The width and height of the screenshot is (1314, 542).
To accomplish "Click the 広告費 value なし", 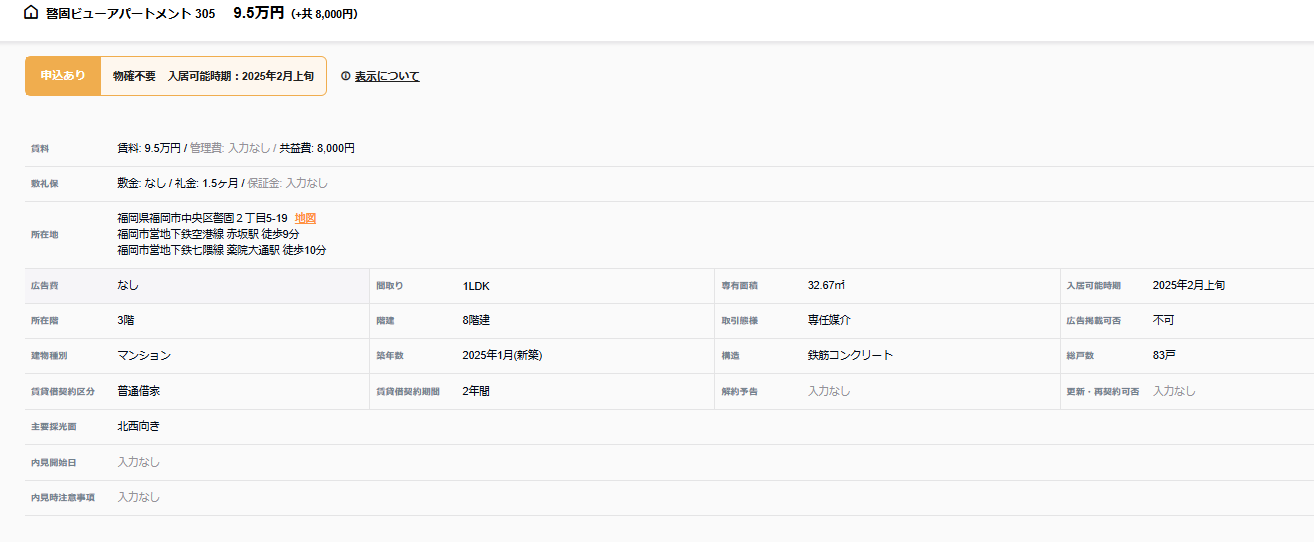I will [x=128, y=286].
